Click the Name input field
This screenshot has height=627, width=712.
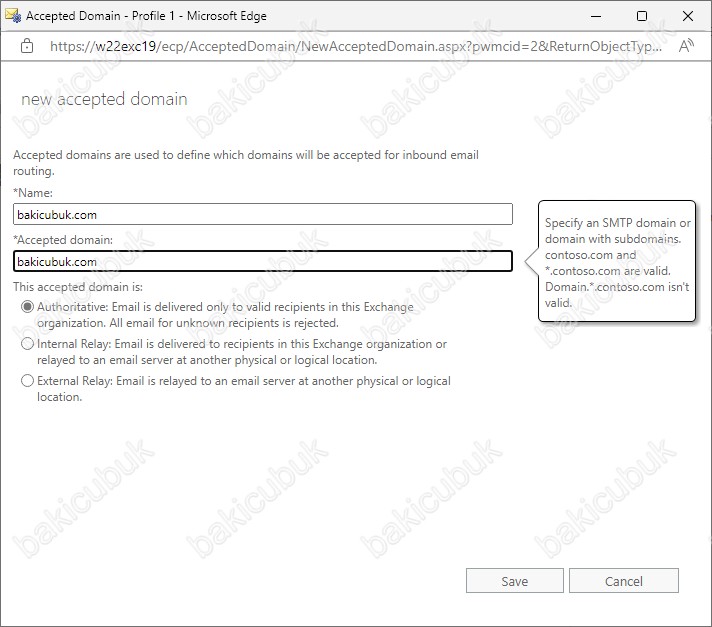(263, 214)
